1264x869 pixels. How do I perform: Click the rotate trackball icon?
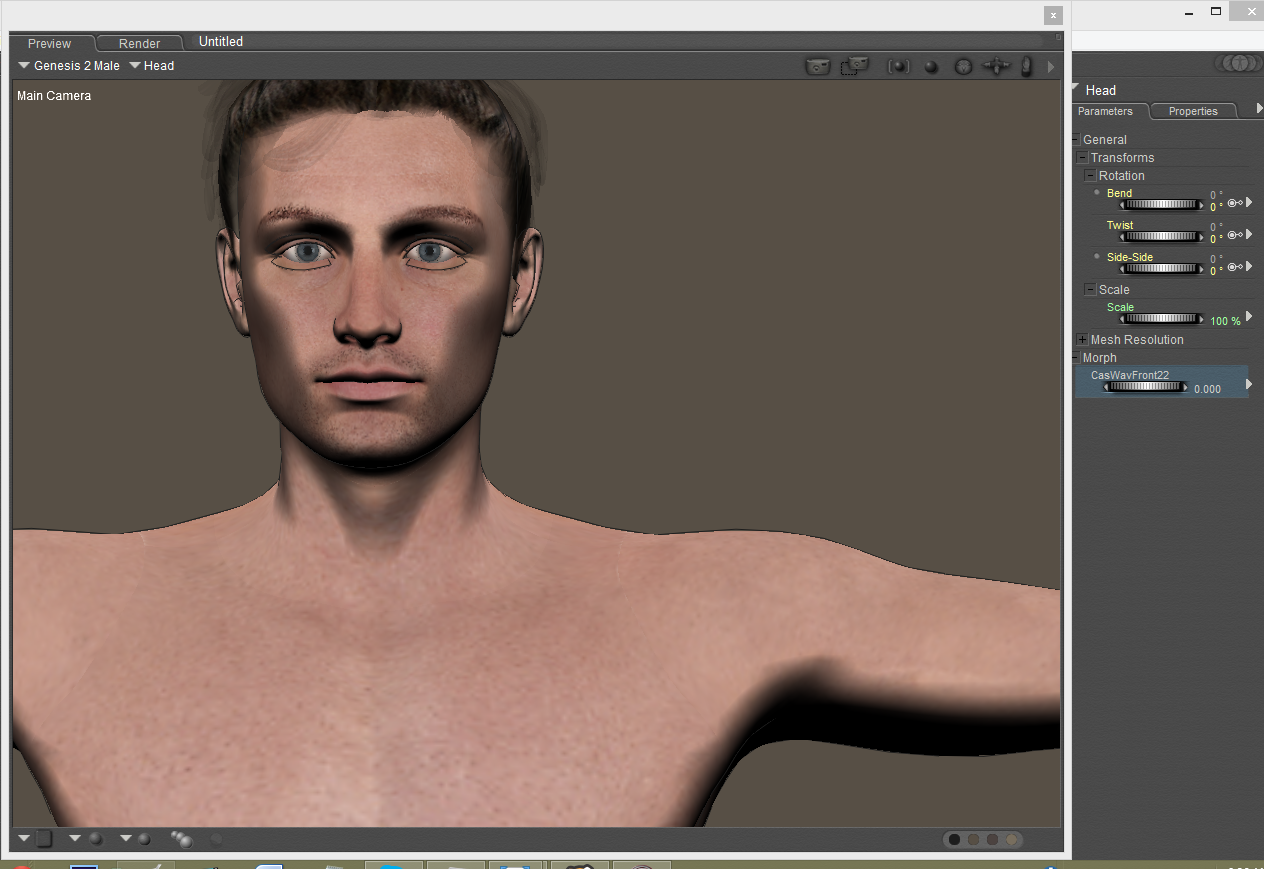point(963,67)
